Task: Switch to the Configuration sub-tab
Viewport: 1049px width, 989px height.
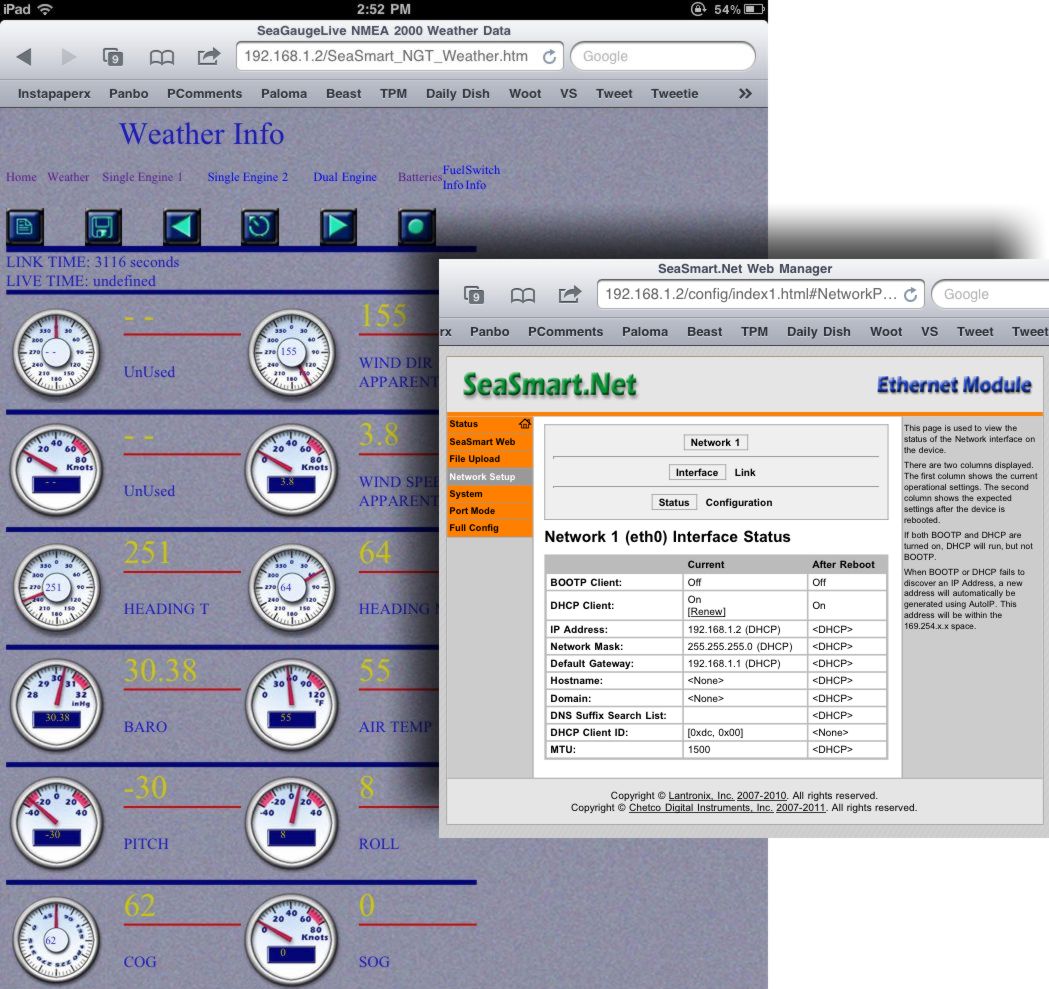Action: (739, 503)
